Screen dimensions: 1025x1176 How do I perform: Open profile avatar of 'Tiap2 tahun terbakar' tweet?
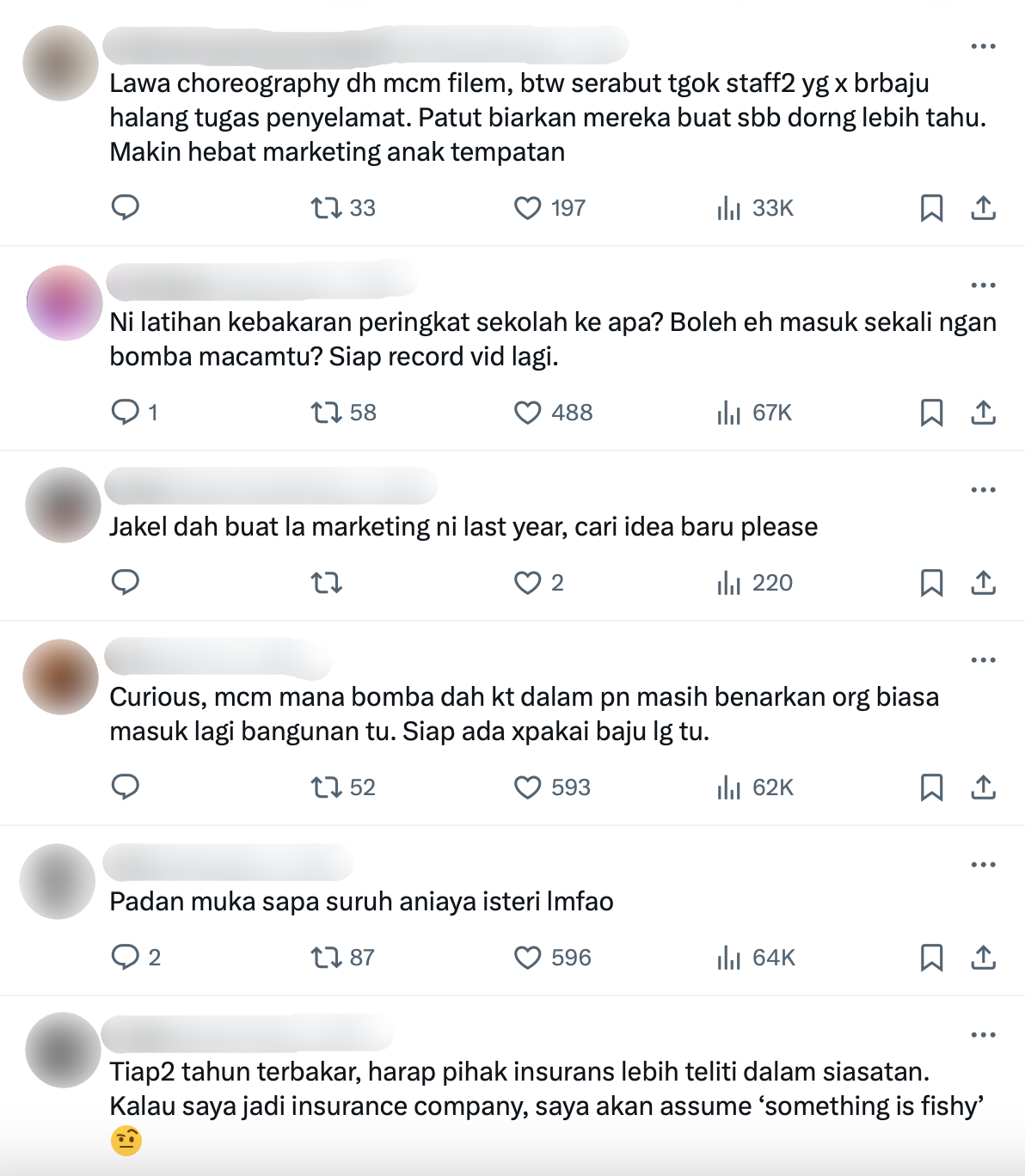click(63, 1050)
